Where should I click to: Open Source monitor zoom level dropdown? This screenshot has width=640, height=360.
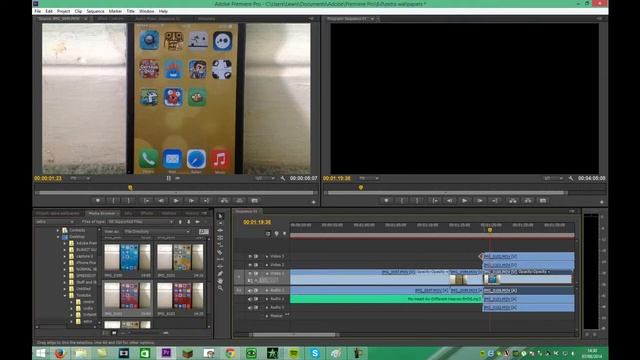tap(80, 178)
